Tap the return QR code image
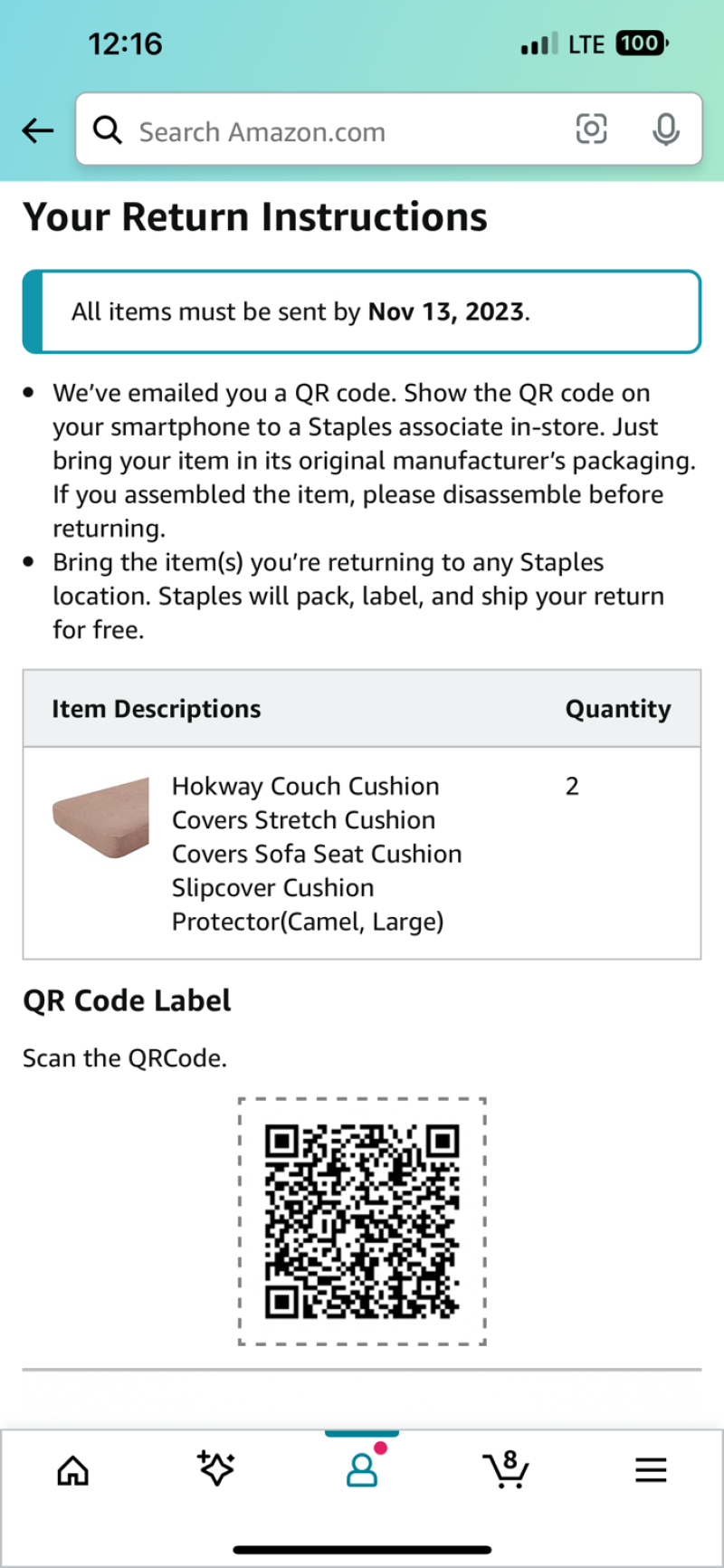The height and width of the screenshot is (1568, 724). click(x=362, y=1221)
